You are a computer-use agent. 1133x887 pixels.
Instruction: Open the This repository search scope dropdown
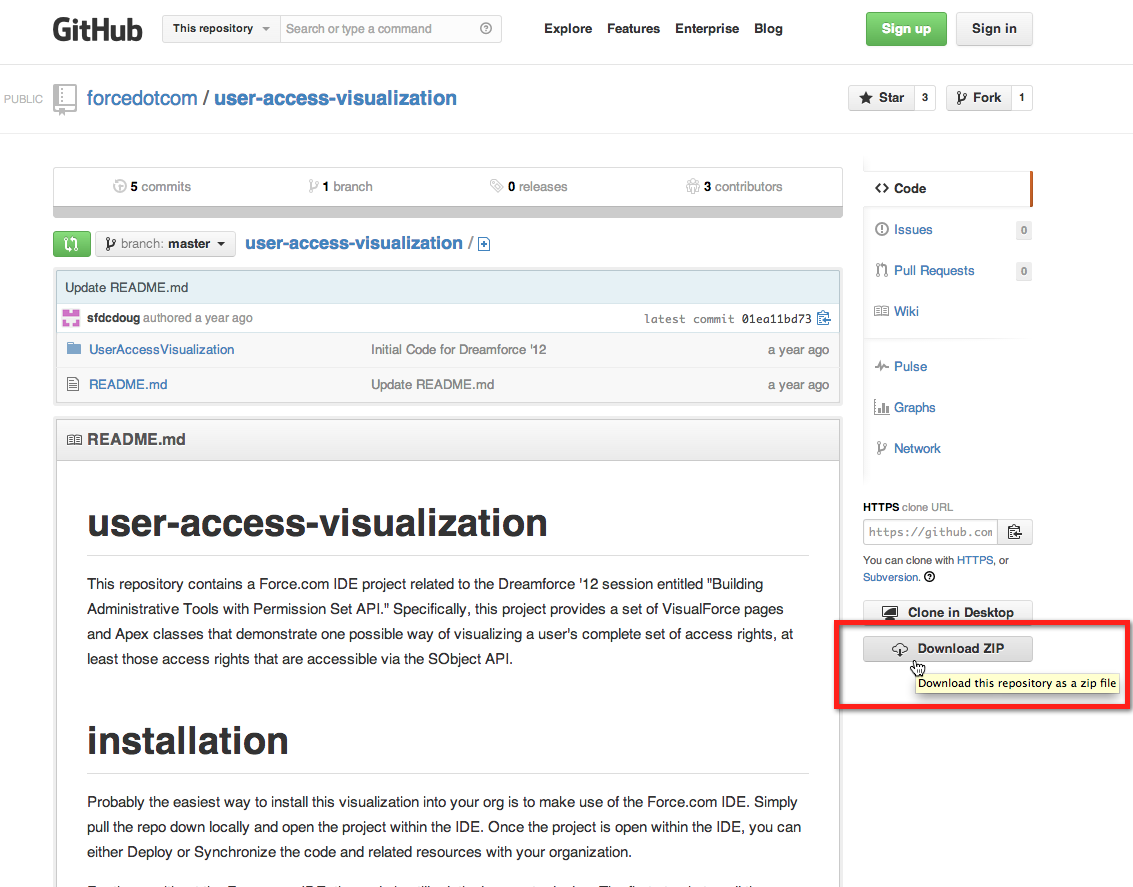221,29
